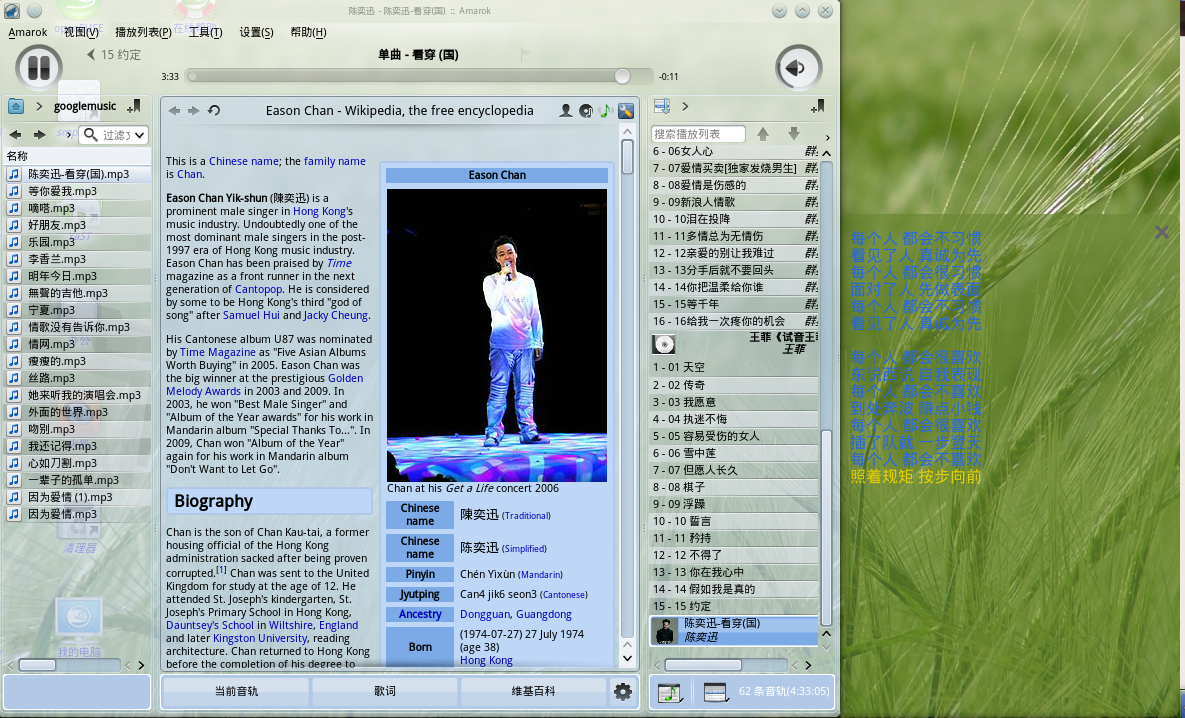Screen dimensions: 1185x718
Task: Select playlist track 1 - 01 天空
Action: (734, 367)
